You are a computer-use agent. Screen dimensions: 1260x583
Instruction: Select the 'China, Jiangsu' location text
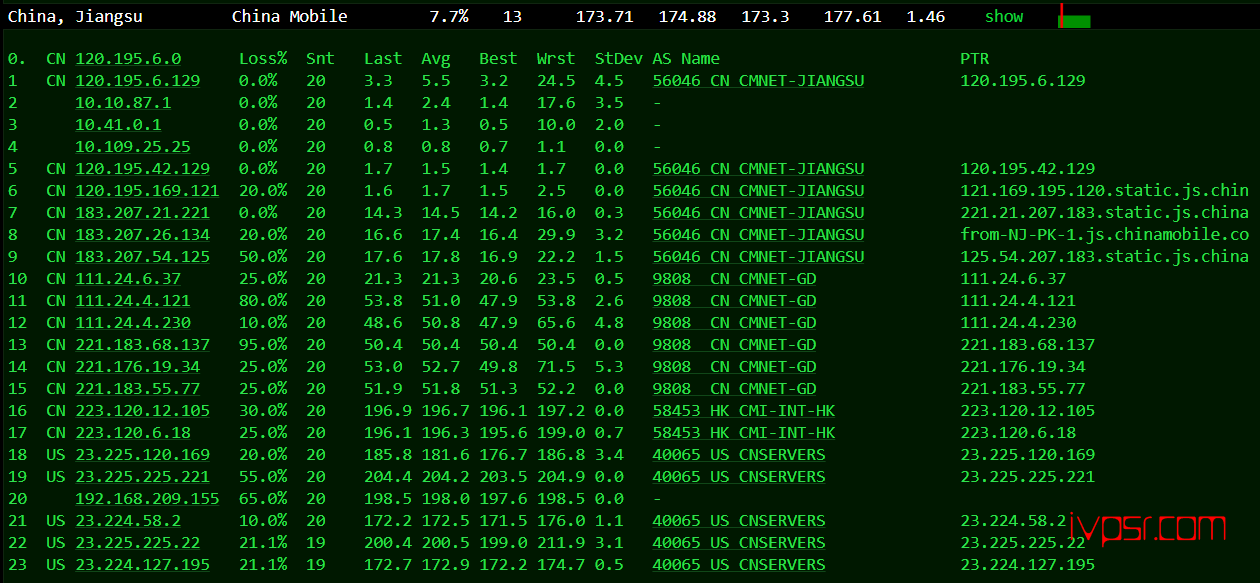(75, 16)
